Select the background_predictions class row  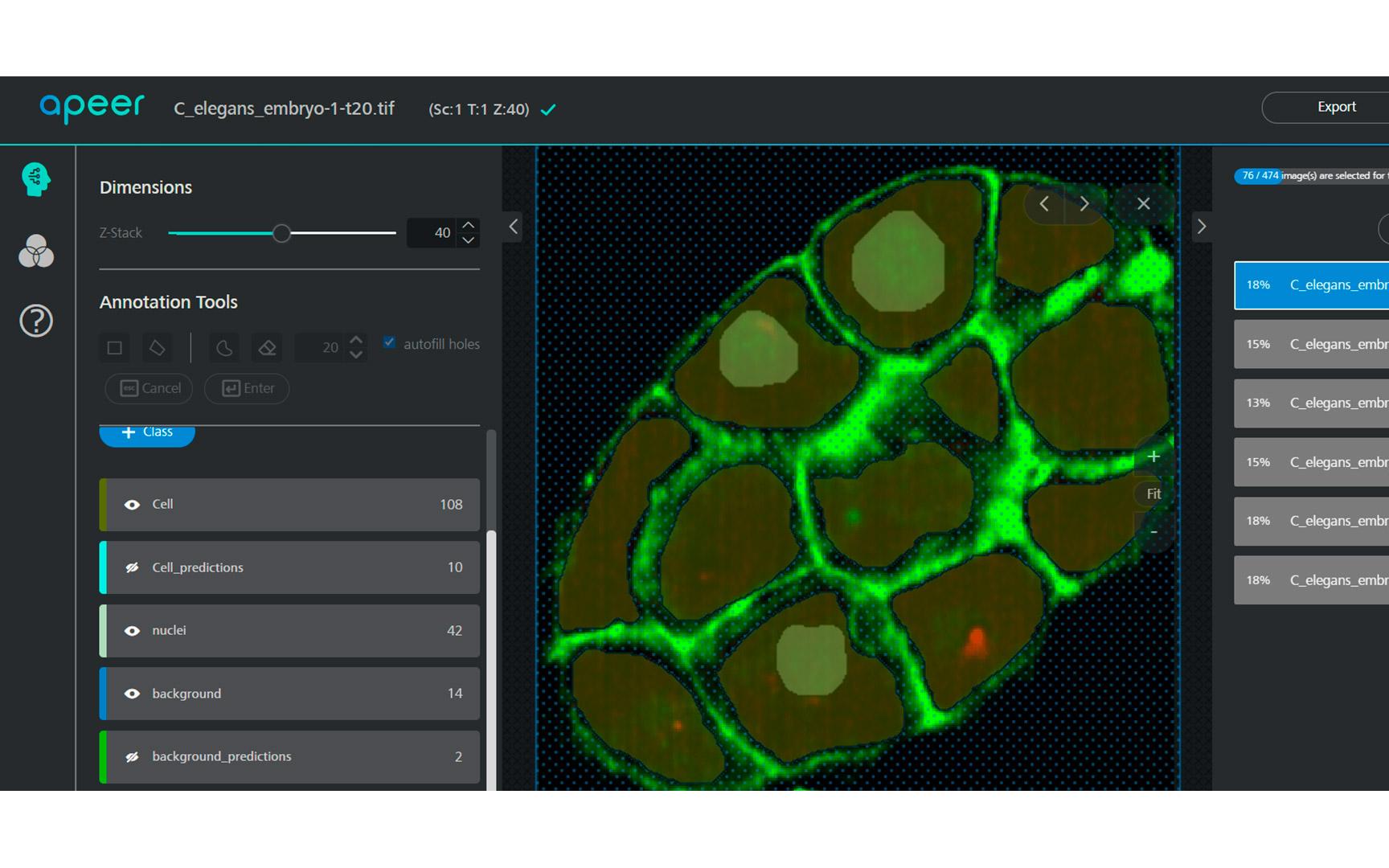[x=289, y=756]
